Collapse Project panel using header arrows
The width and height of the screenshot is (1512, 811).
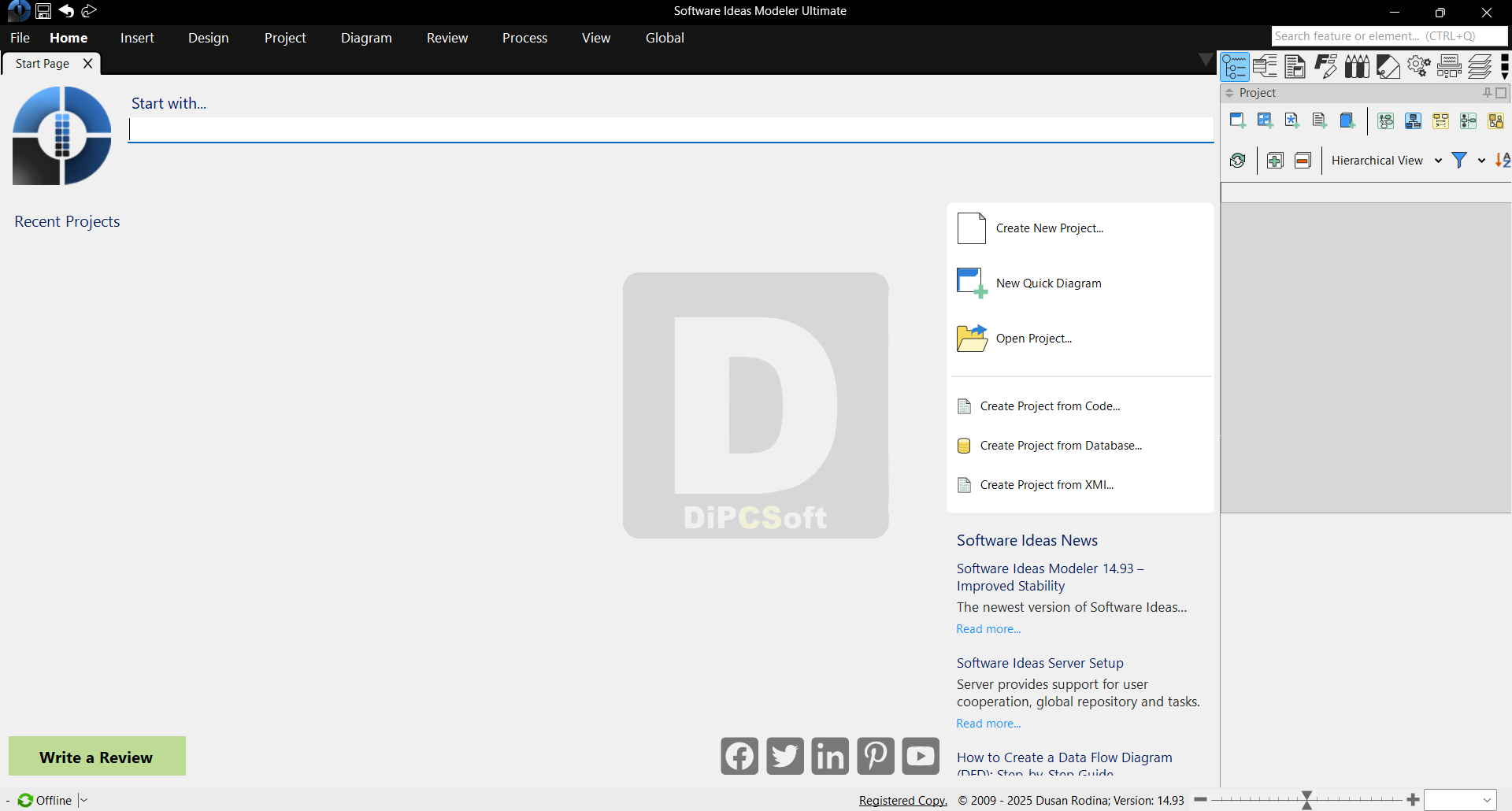point(1229,93)
